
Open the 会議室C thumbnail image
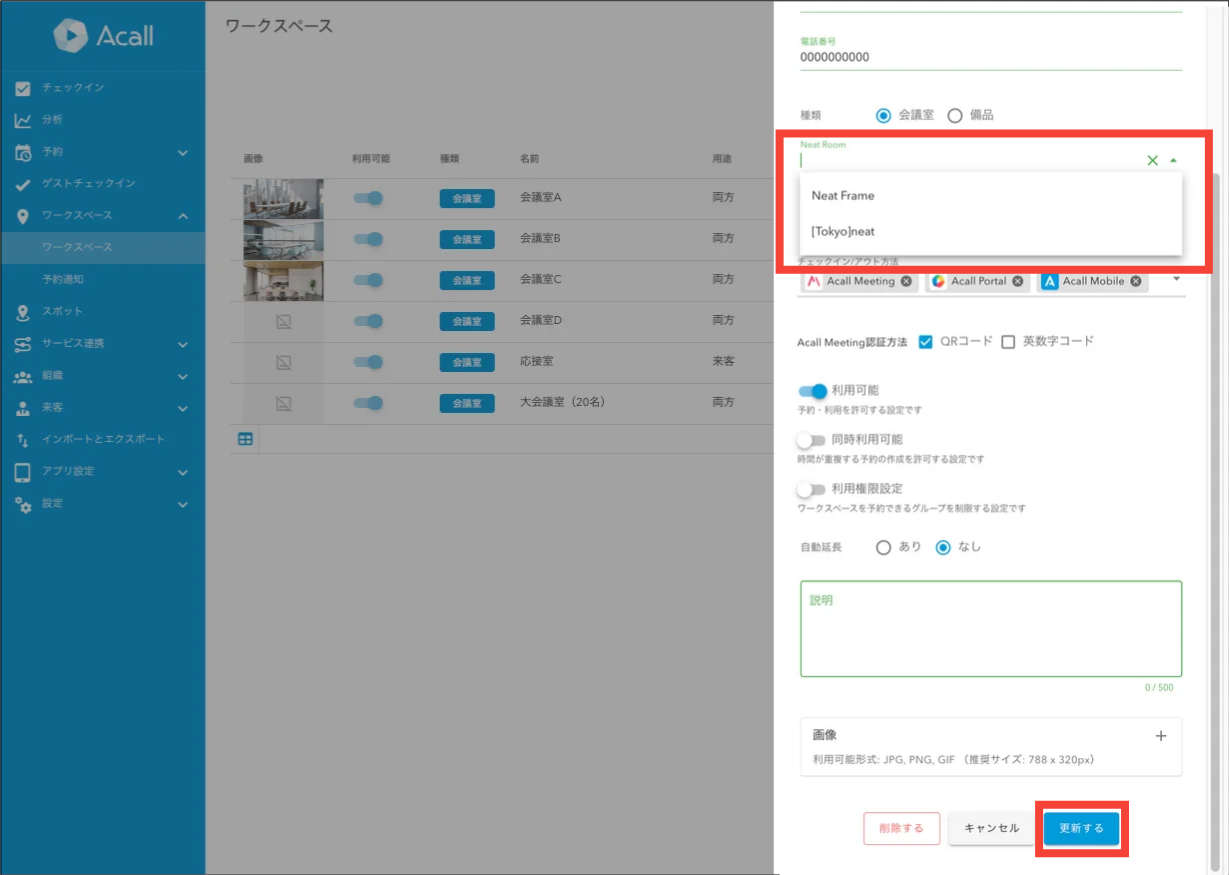(x=283, y=281)
